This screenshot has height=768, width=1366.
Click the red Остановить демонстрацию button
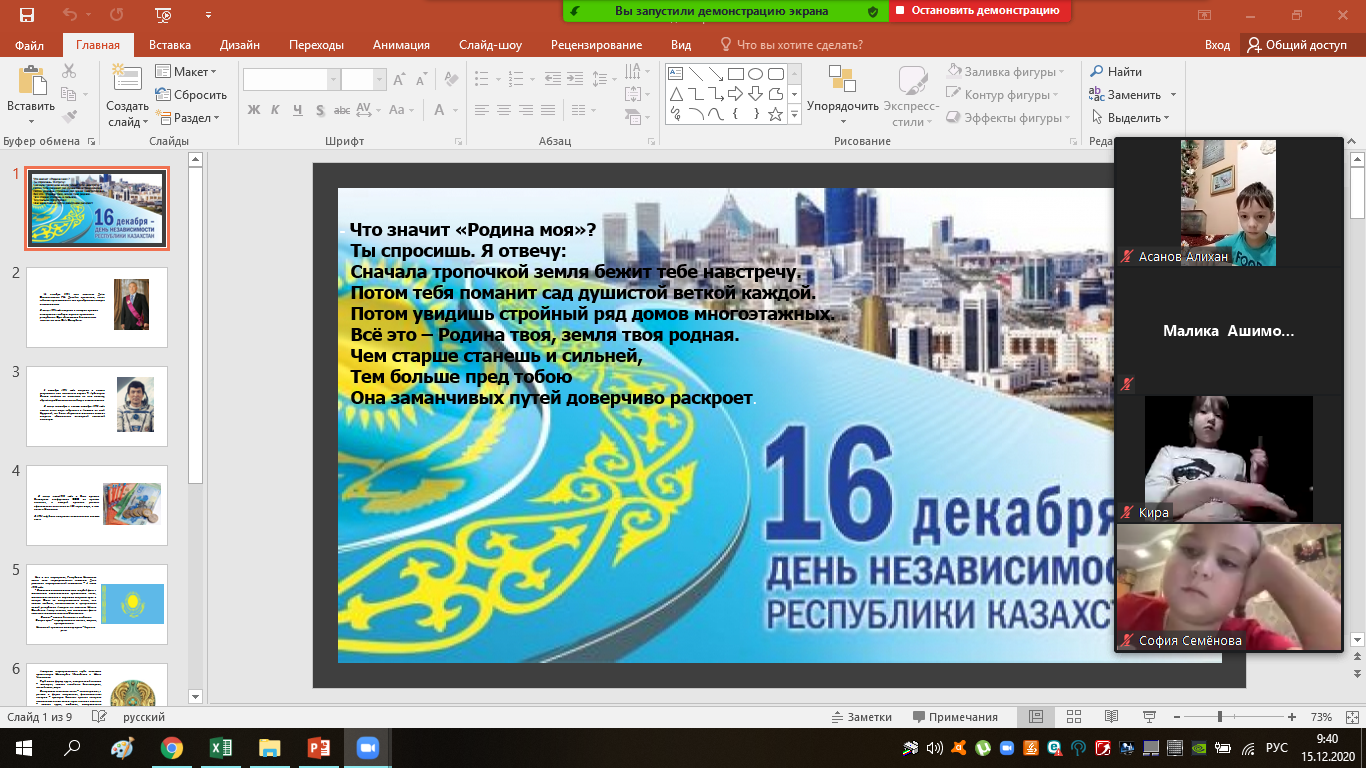(980, 11)
